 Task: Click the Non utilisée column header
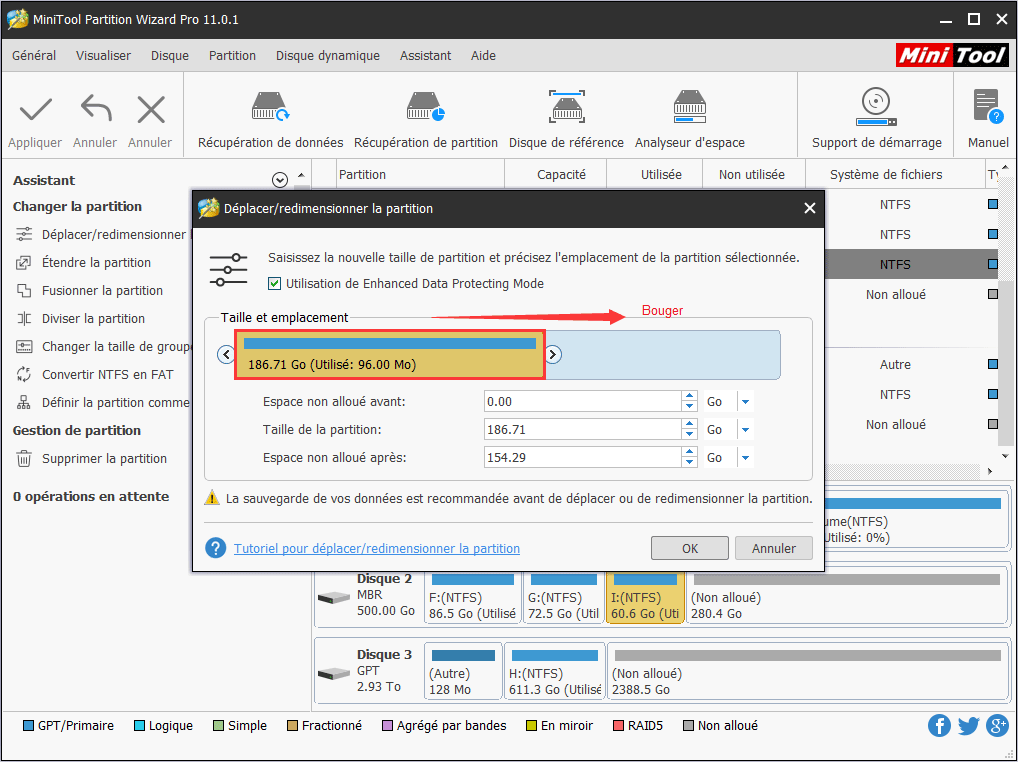754,175
